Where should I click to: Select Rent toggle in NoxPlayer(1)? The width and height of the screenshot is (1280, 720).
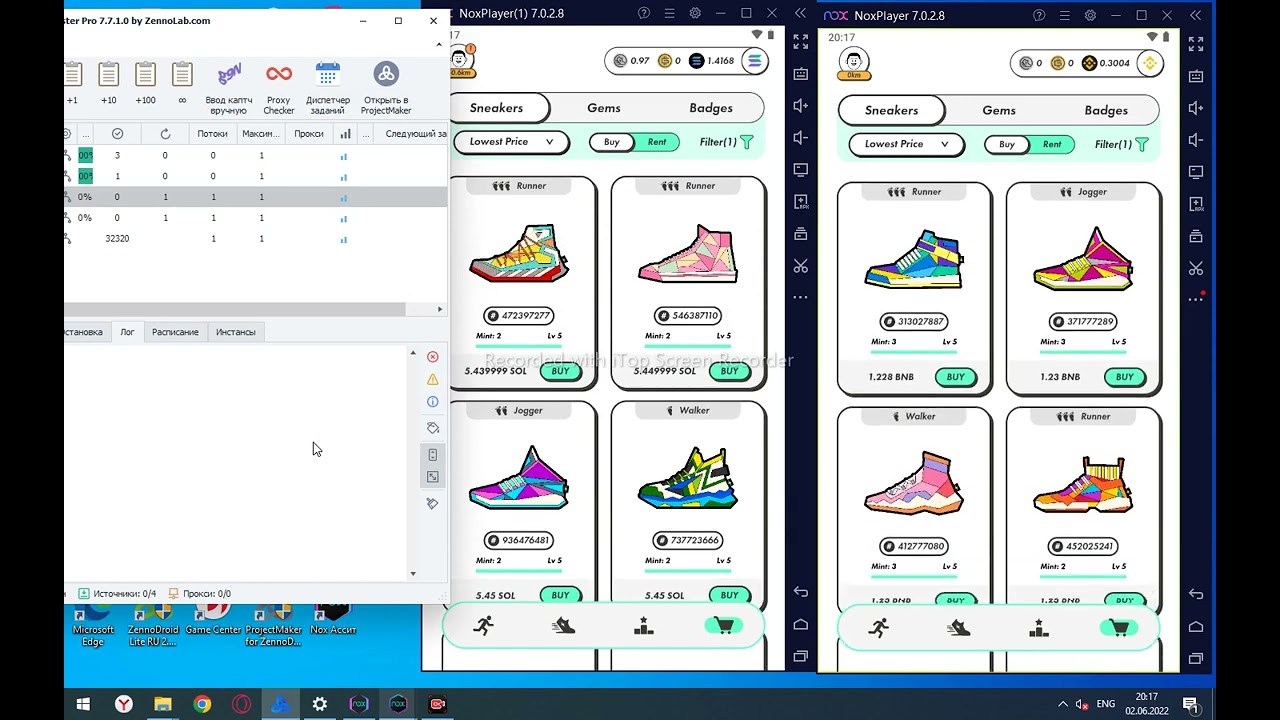point(657,142)
